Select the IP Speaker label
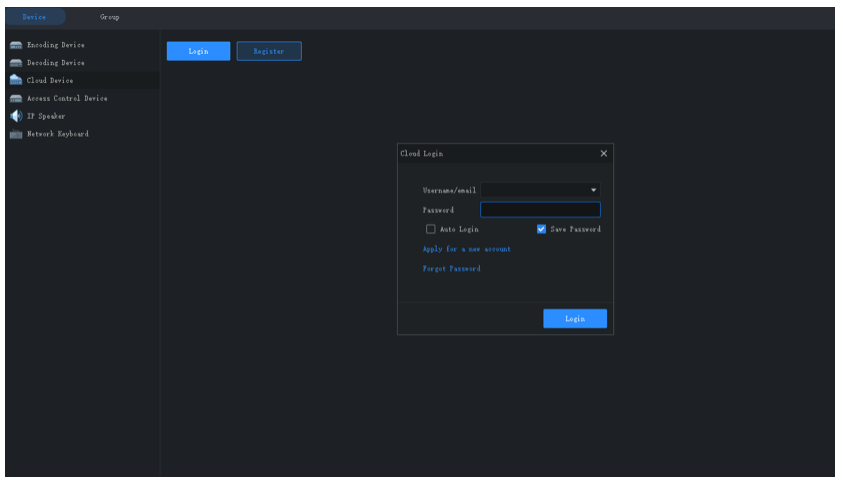The image size is (843, 483). (x=46, y=116)
